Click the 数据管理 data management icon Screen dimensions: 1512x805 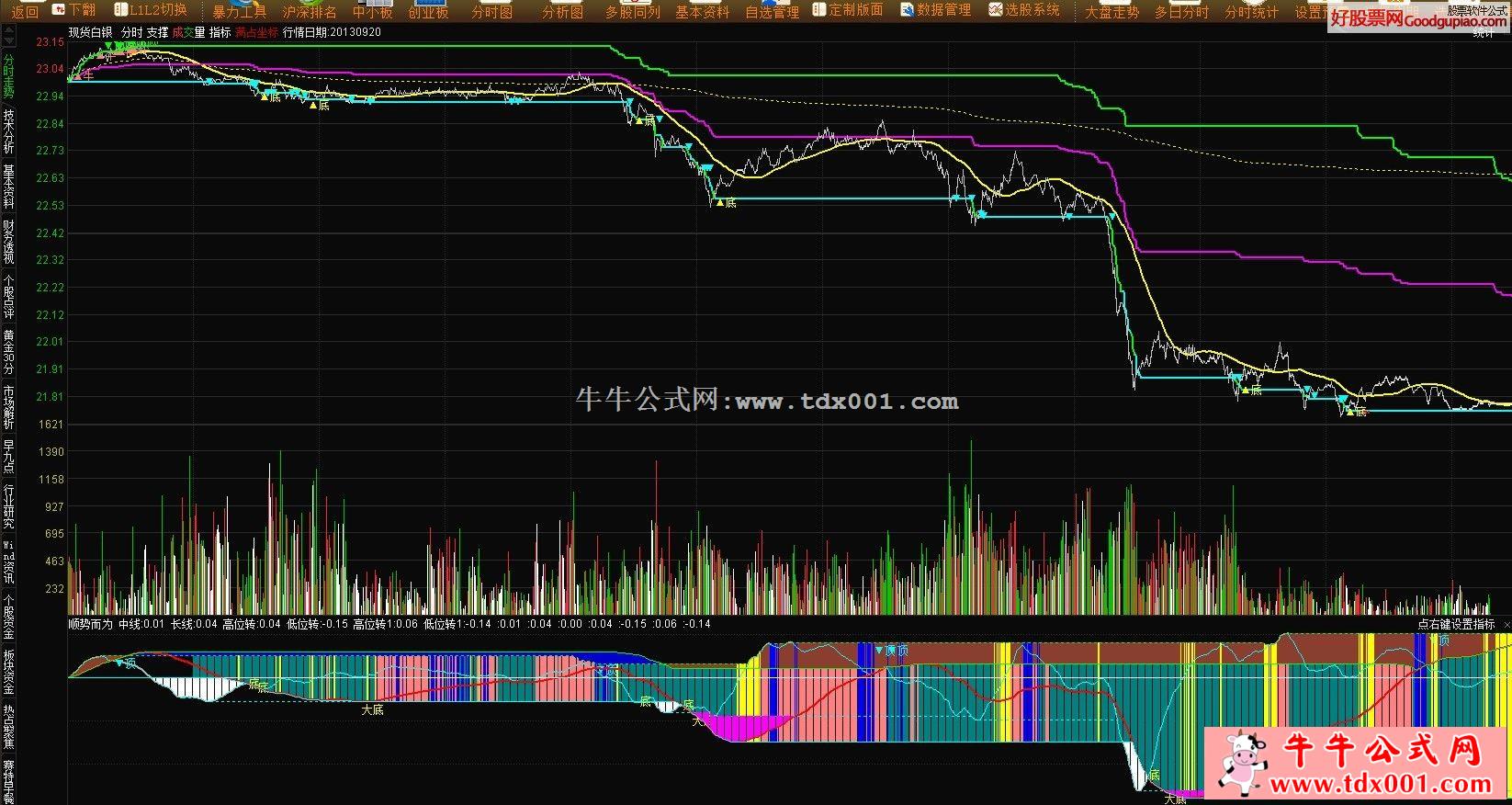tap(935, 10)
